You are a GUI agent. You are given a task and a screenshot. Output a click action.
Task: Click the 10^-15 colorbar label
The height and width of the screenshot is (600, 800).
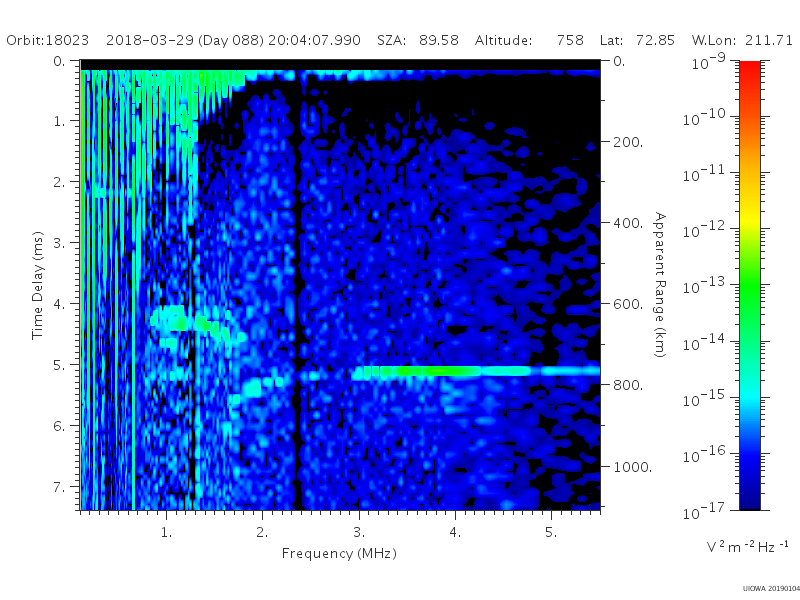coord(704,398)
